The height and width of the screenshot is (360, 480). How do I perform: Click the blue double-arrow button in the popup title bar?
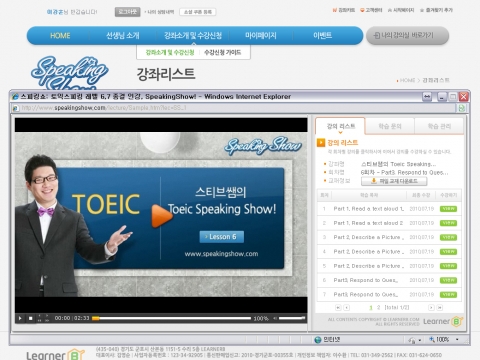tap(427, 97)
